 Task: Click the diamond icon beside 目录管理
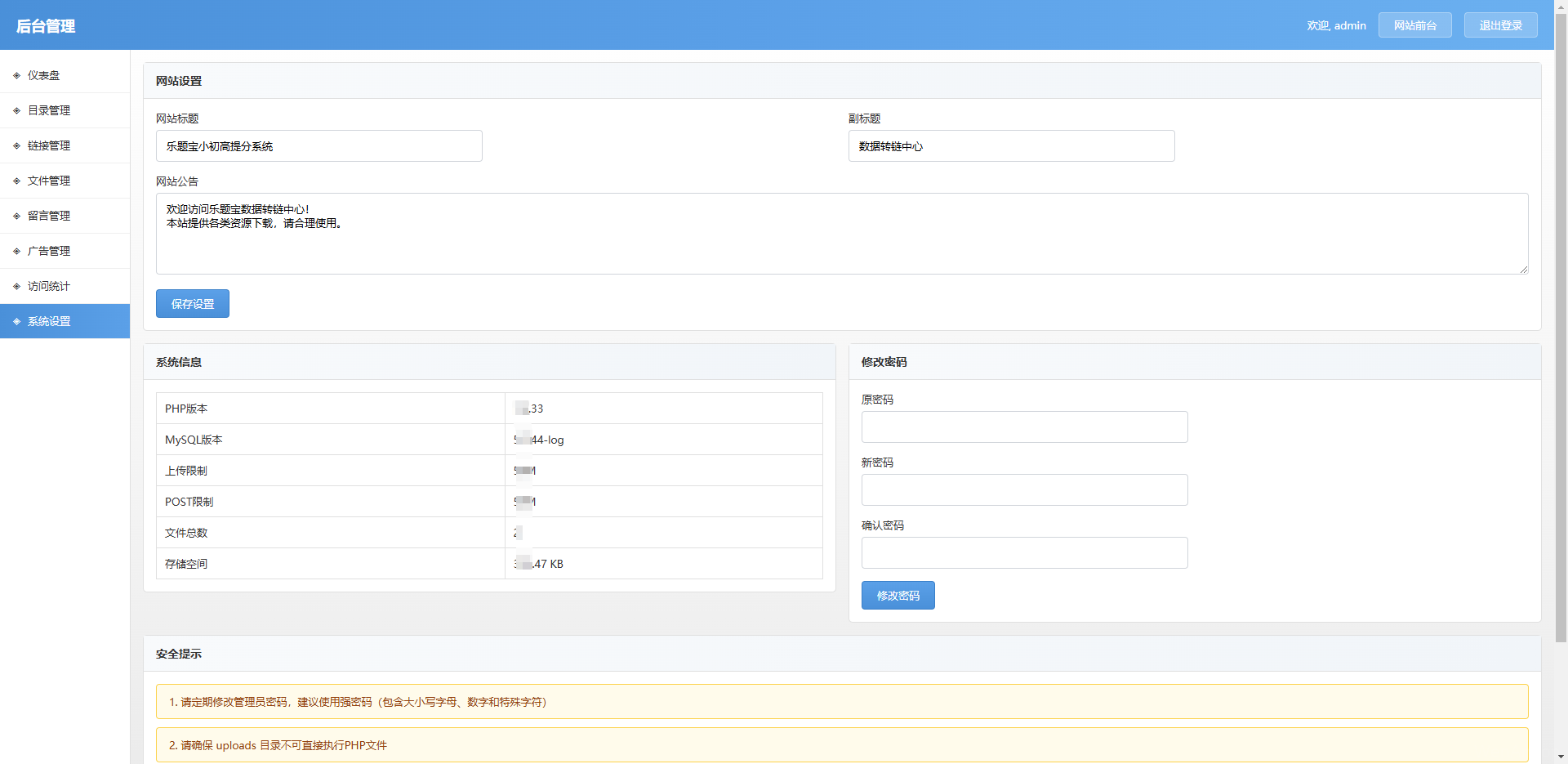(x=16, y=110)
